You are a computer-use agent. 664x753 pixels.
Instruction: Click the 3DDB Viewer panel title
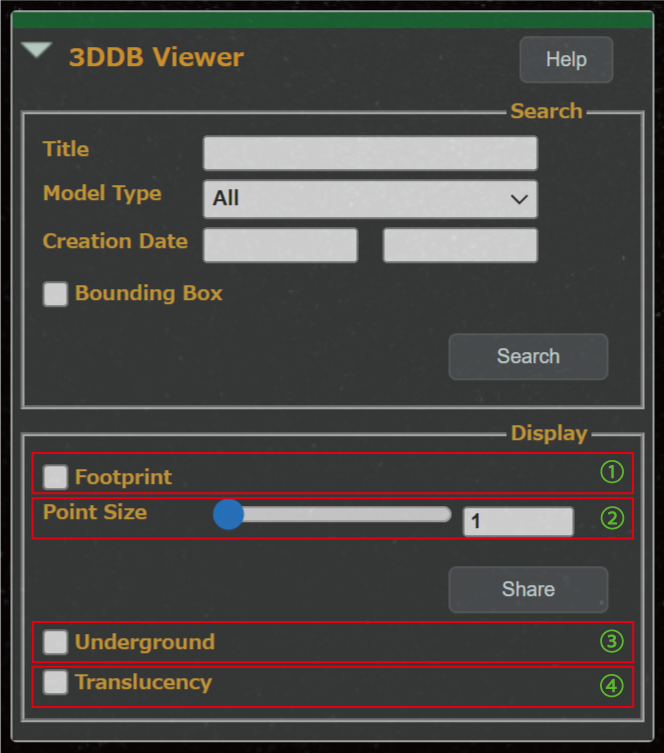(x=157, y=58)
